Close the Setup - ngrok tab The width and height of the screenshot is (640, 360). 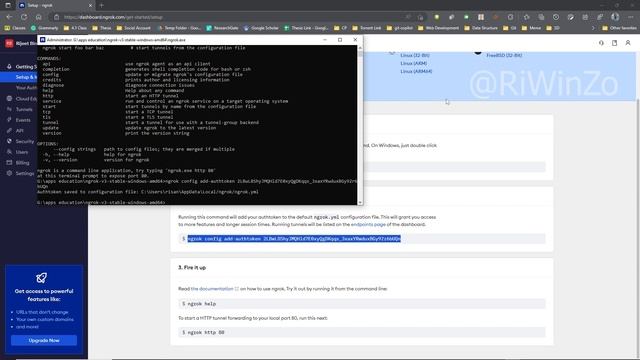(x=90, y=5)
